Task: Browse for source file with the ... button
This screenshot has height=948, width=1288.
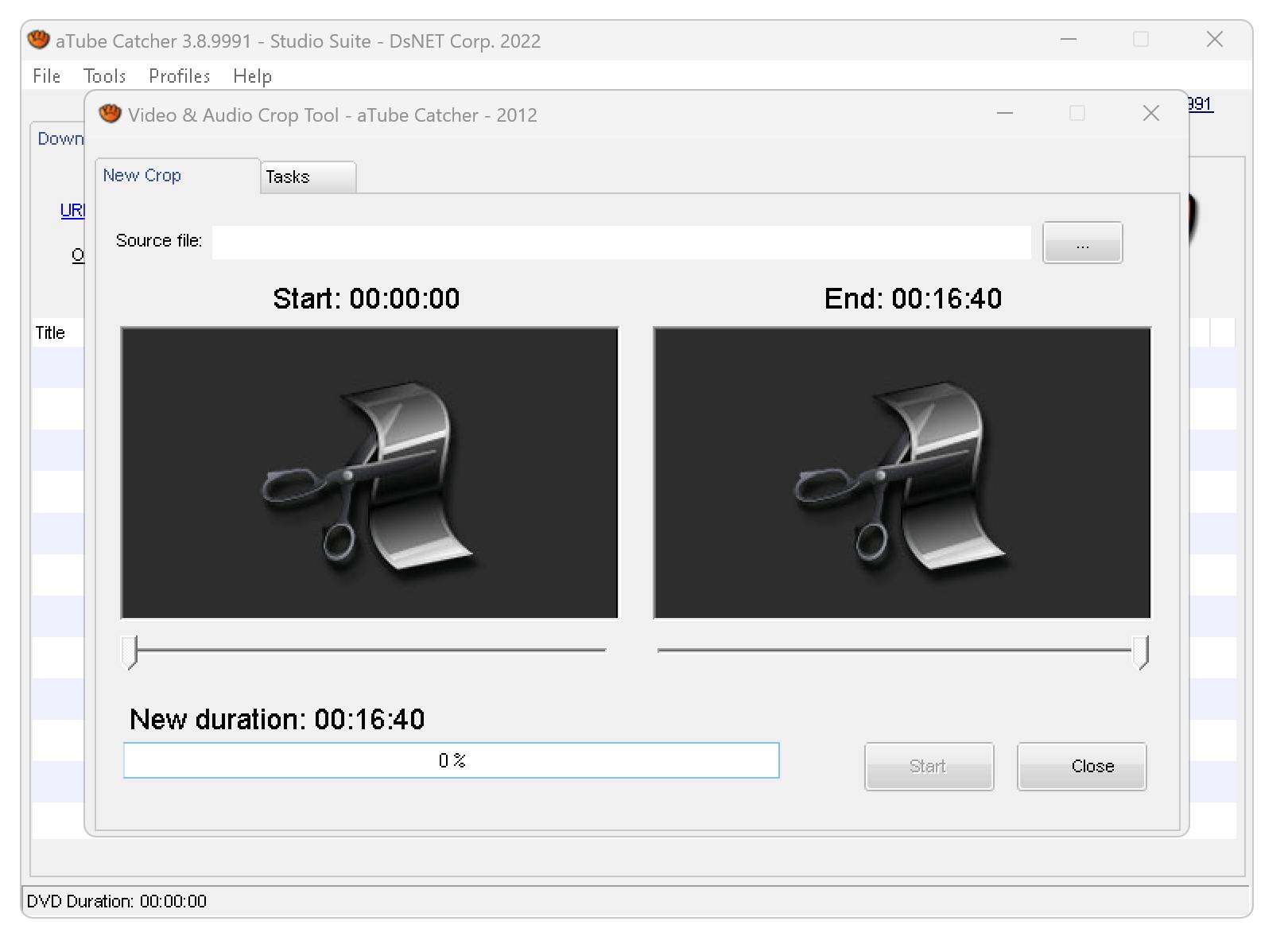Action: pos(1082,243)
